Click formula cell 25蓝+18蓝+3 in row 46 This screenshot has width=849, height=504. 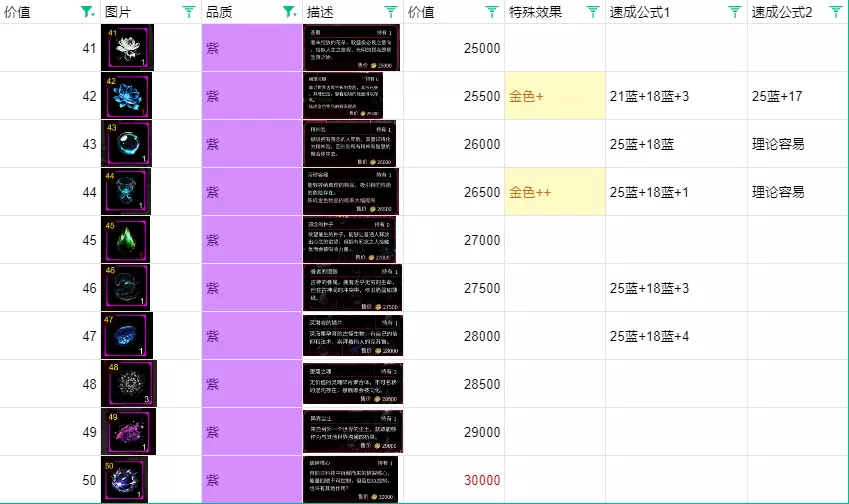coord(676,287)
